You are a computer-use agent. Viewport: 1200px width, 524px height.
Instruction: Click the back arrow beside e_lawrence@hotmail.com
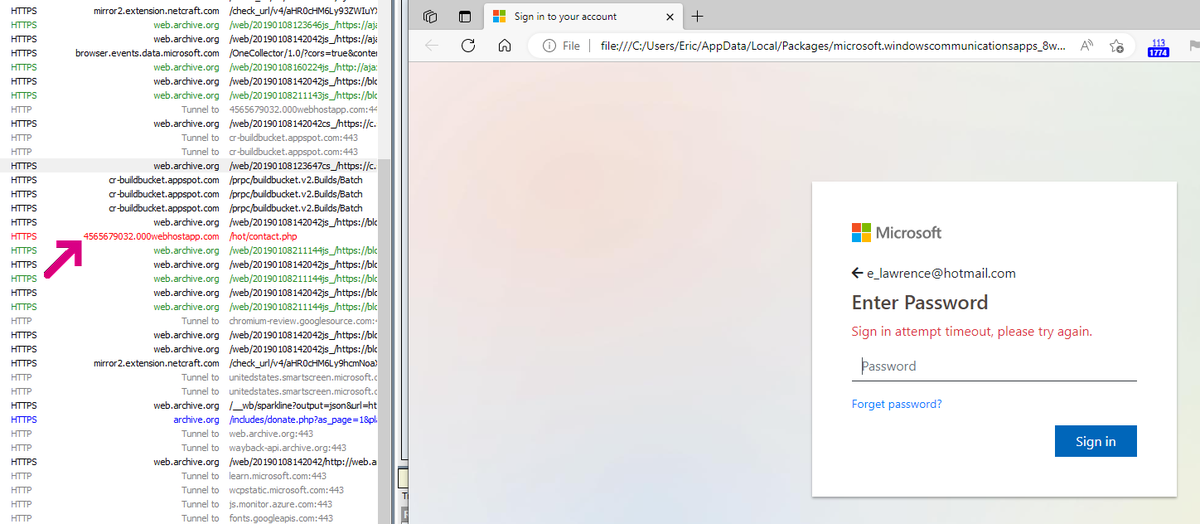pos(857,273)
